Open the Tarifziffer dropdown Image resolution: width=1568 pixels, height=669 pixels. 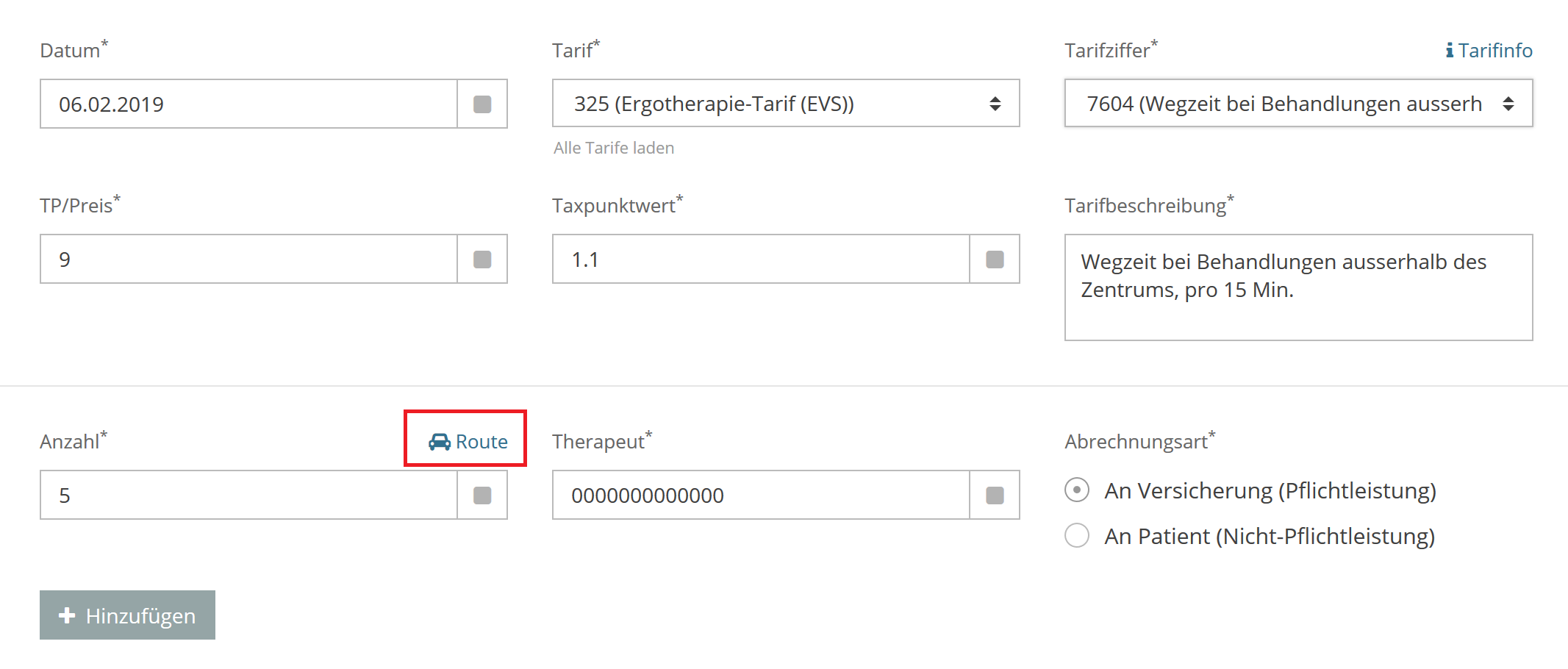pos(1298,104)
